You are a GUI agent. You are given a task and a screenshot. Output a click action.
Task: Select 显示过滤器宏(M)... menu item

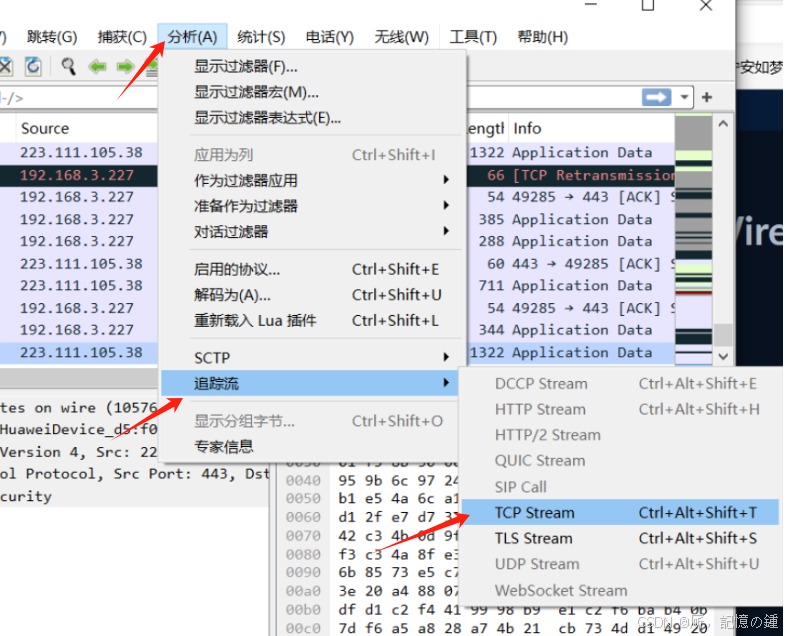pos(312,92)
